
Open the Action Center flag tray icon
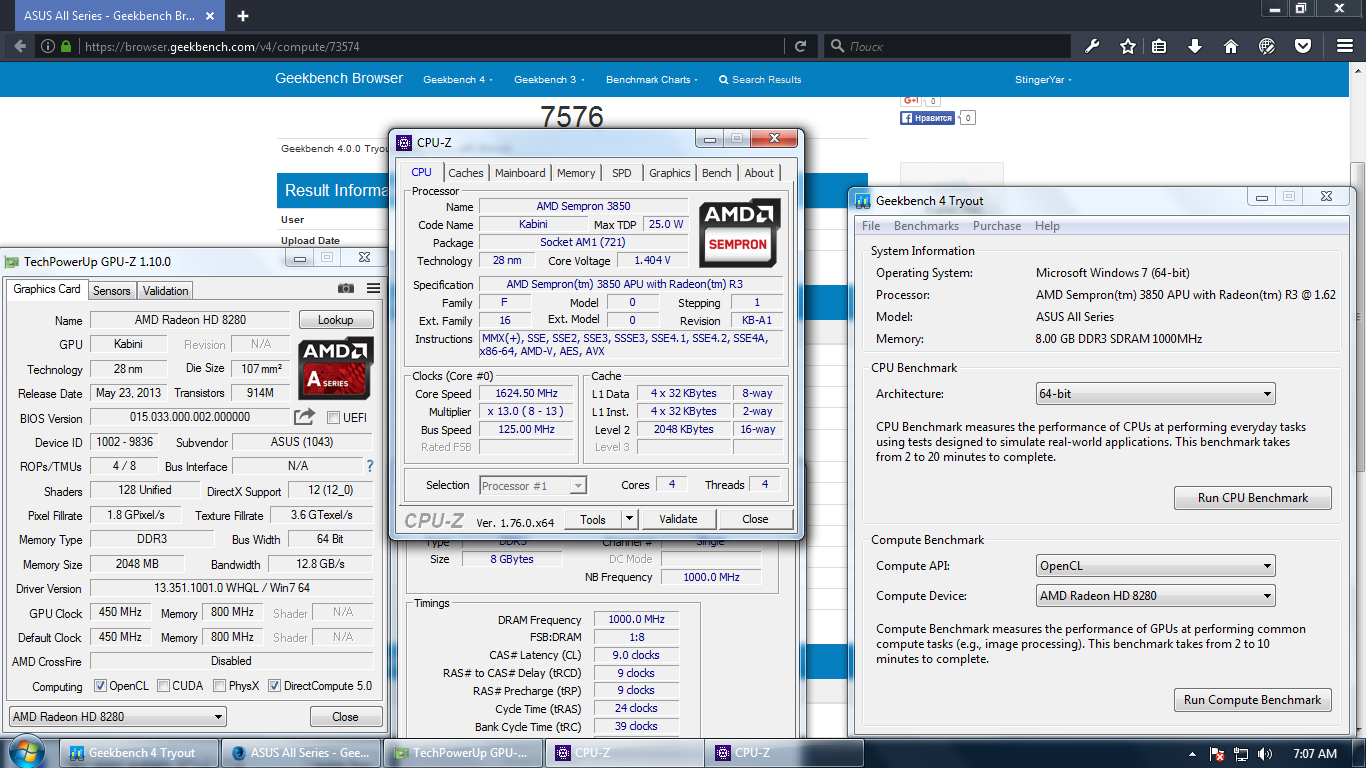(1218, 754)
